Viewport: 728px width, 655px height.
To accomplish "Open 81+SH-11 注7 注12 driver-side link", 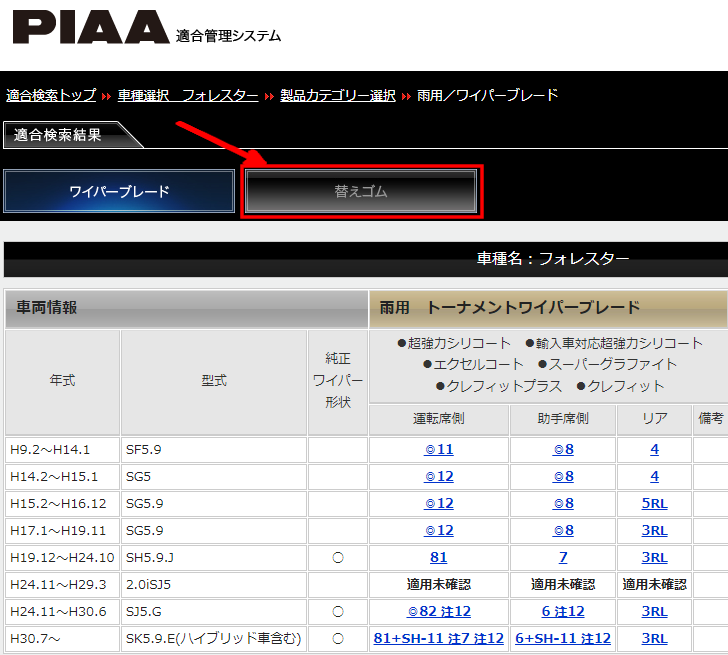I will tap(438, 638).
